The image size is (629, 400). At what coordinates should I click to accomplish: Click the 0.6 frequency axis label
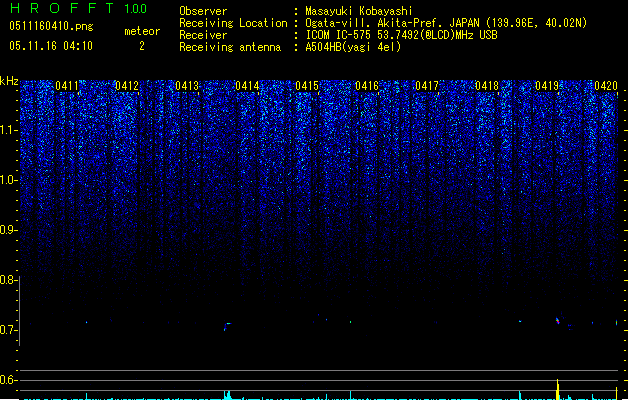pos(8,380)
